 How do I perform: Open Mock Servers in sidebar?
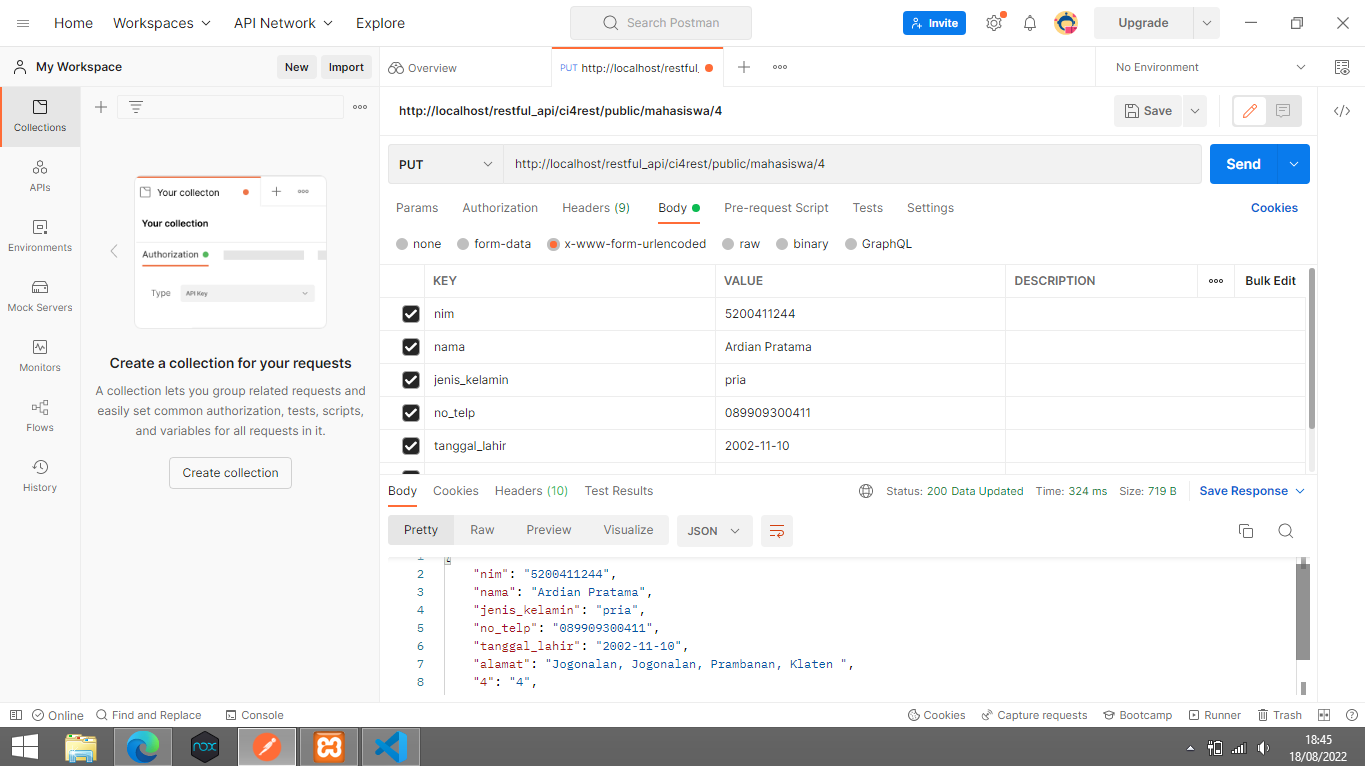click(40, 297)
